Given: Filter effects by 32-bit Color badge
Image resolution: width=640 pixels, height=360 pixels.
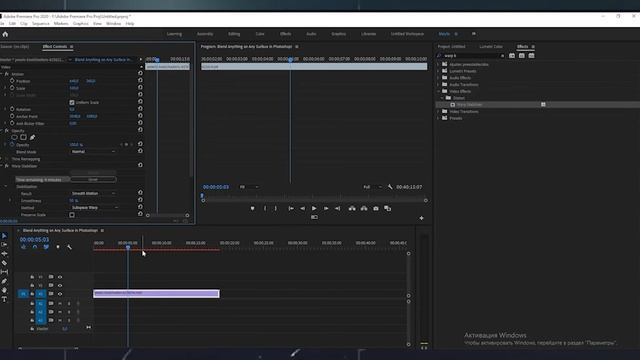Looking at the screenshot, I should (x=522, y=56).
